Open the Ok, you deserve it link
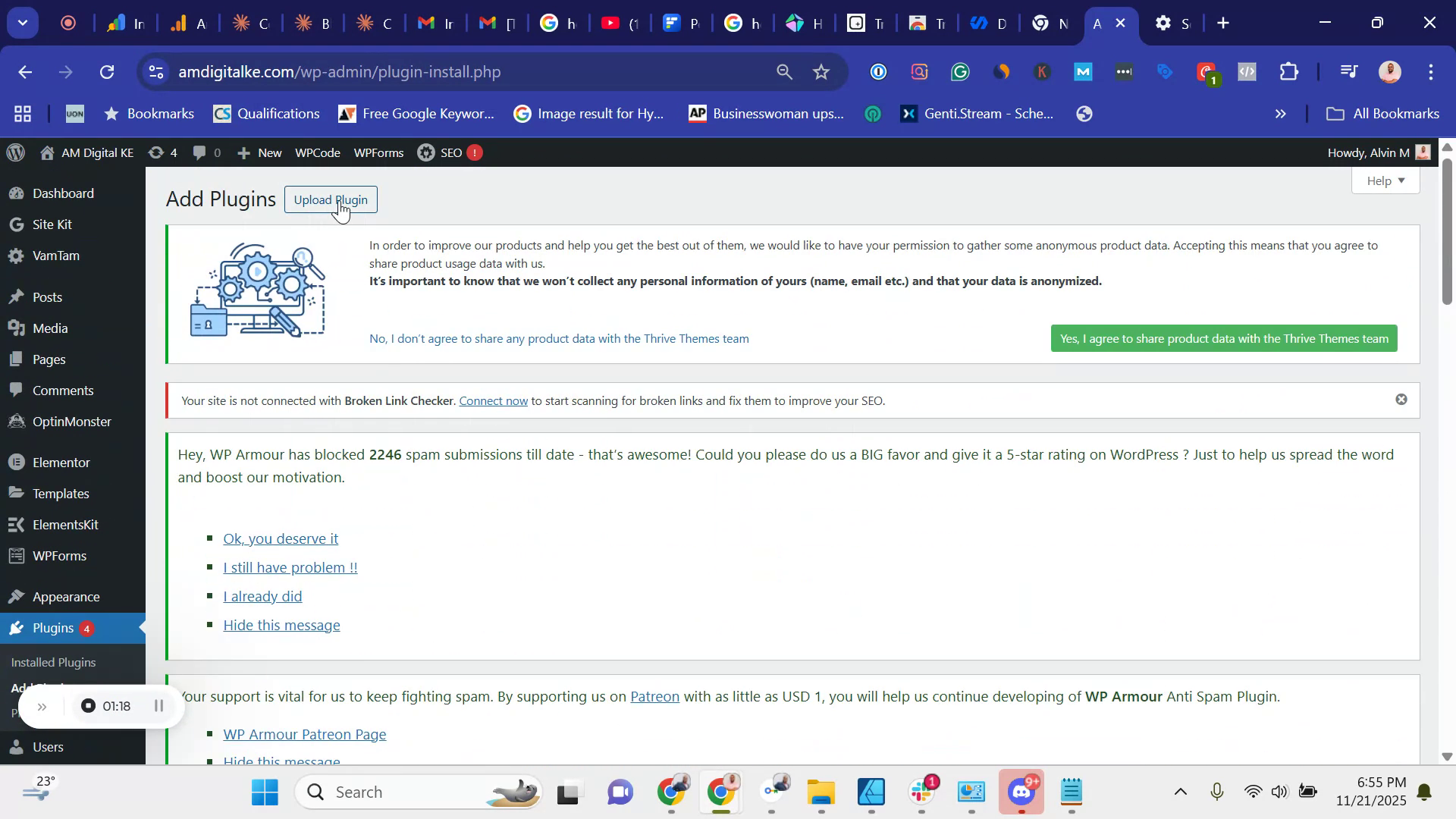 [280, 538]
